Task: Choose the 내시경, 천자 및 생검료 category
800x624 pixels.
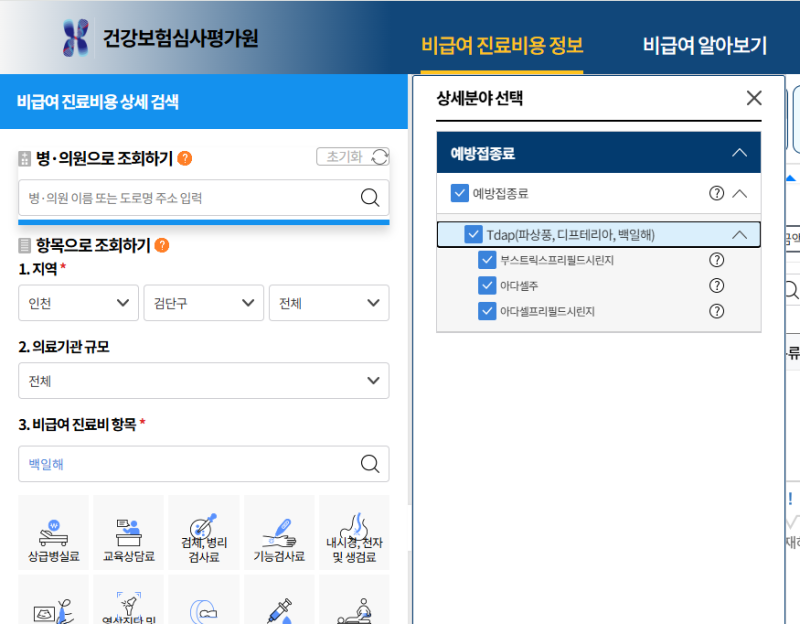Action: point(354,532)
